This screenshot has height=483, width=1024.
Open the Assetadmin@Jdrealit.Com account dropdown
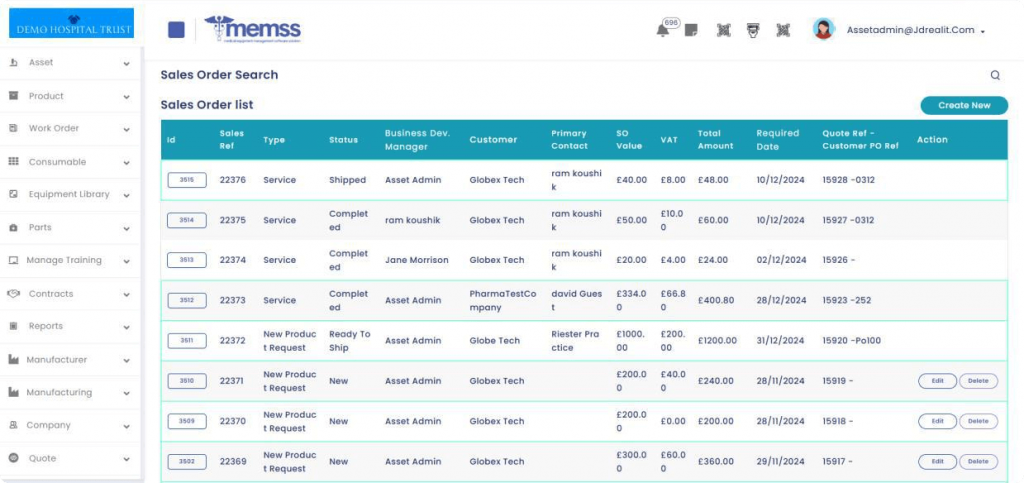click(x=916, y=30)
